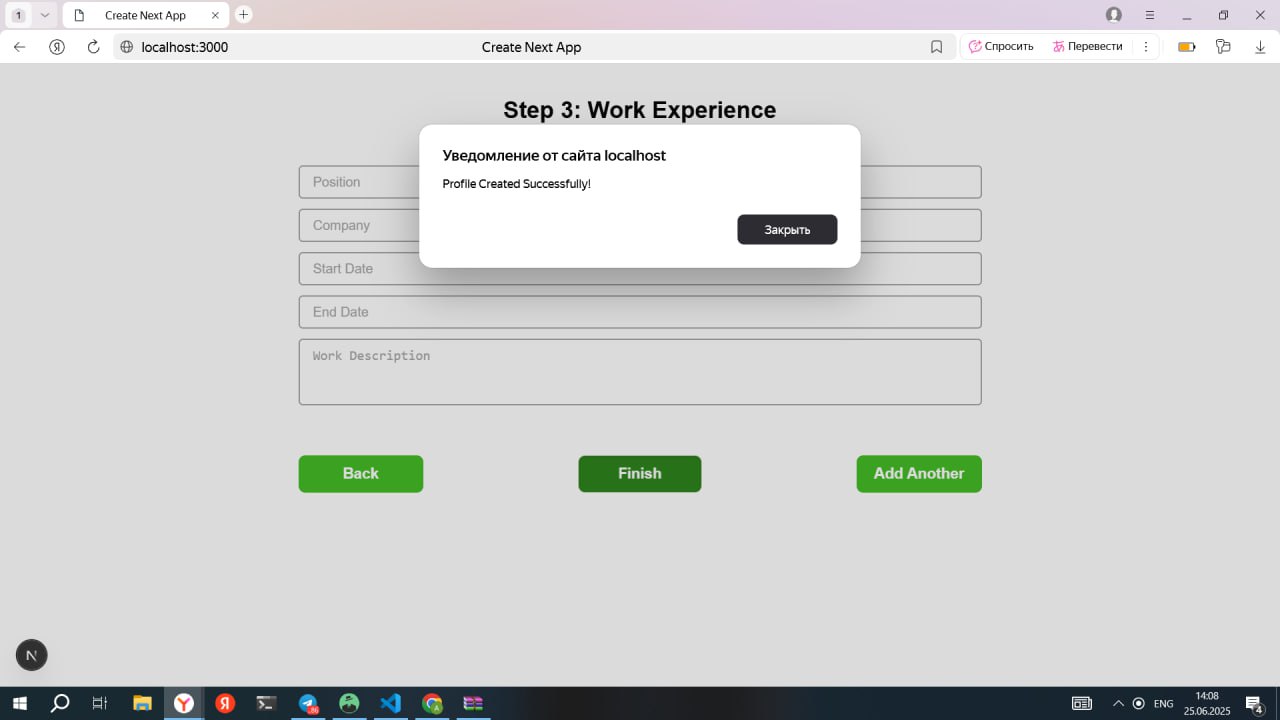Click the Telegram icon in the taskbar
Screen dimensions: 1280x720
[307, 703]
